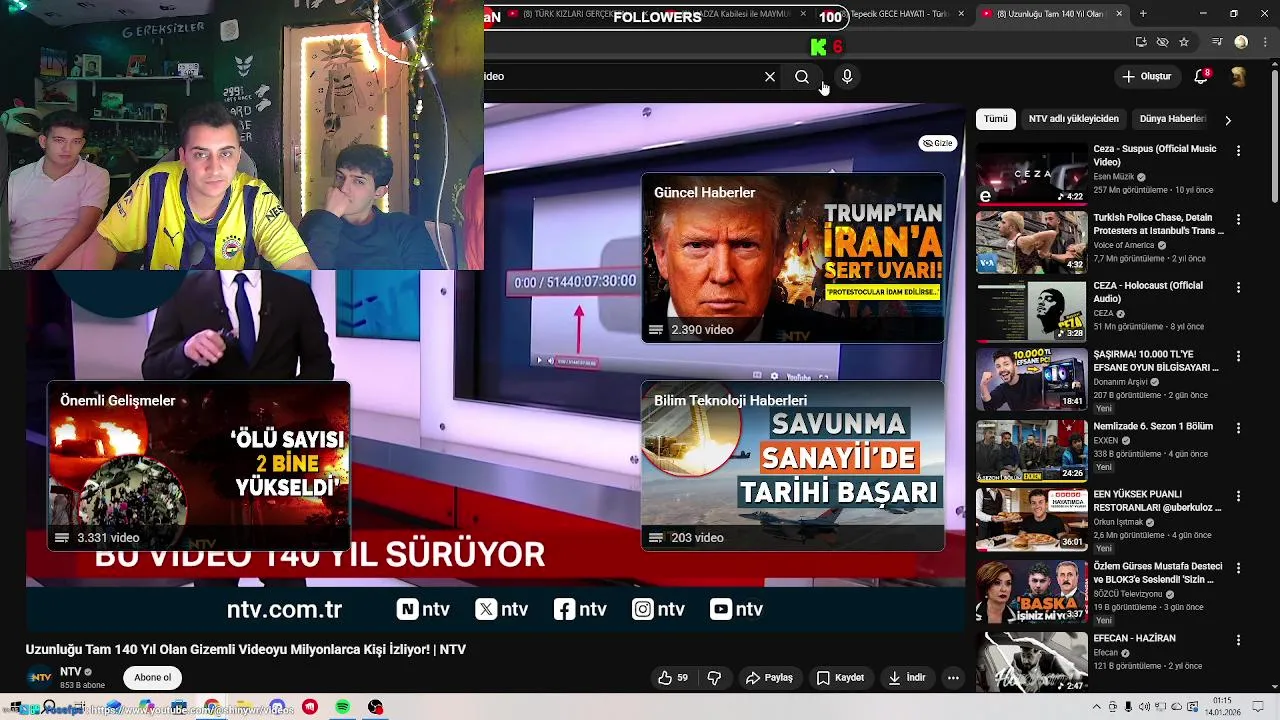Open the YouTube account avatar menu

(1238, 76)
